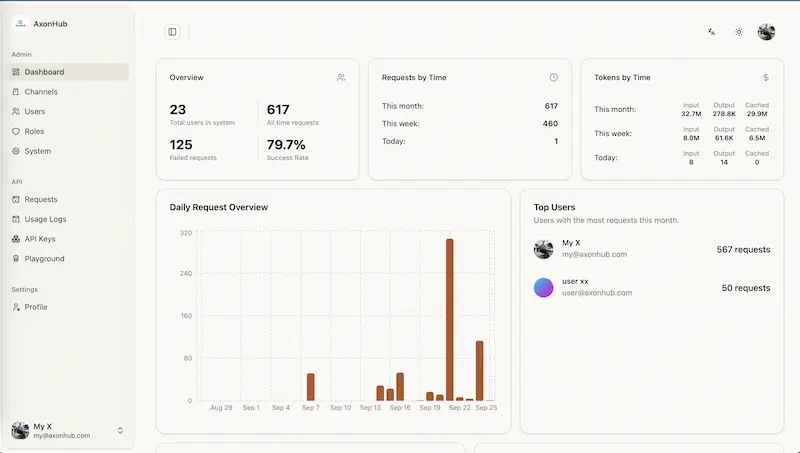Viewport: 800px width, 453px height.
Task: Open the Profile settings page
Action: click(x=69, y=307)
